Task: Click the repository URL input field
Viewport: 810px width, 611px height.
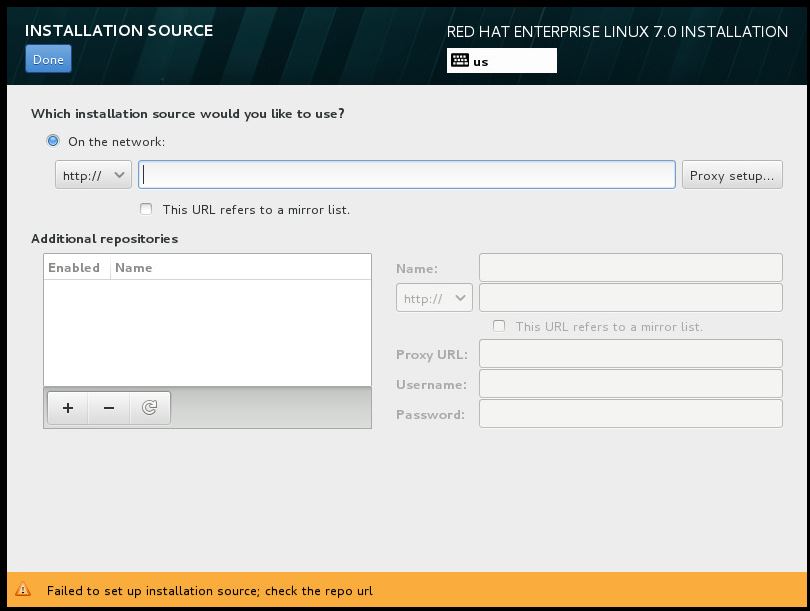Action: pos(630,298)
